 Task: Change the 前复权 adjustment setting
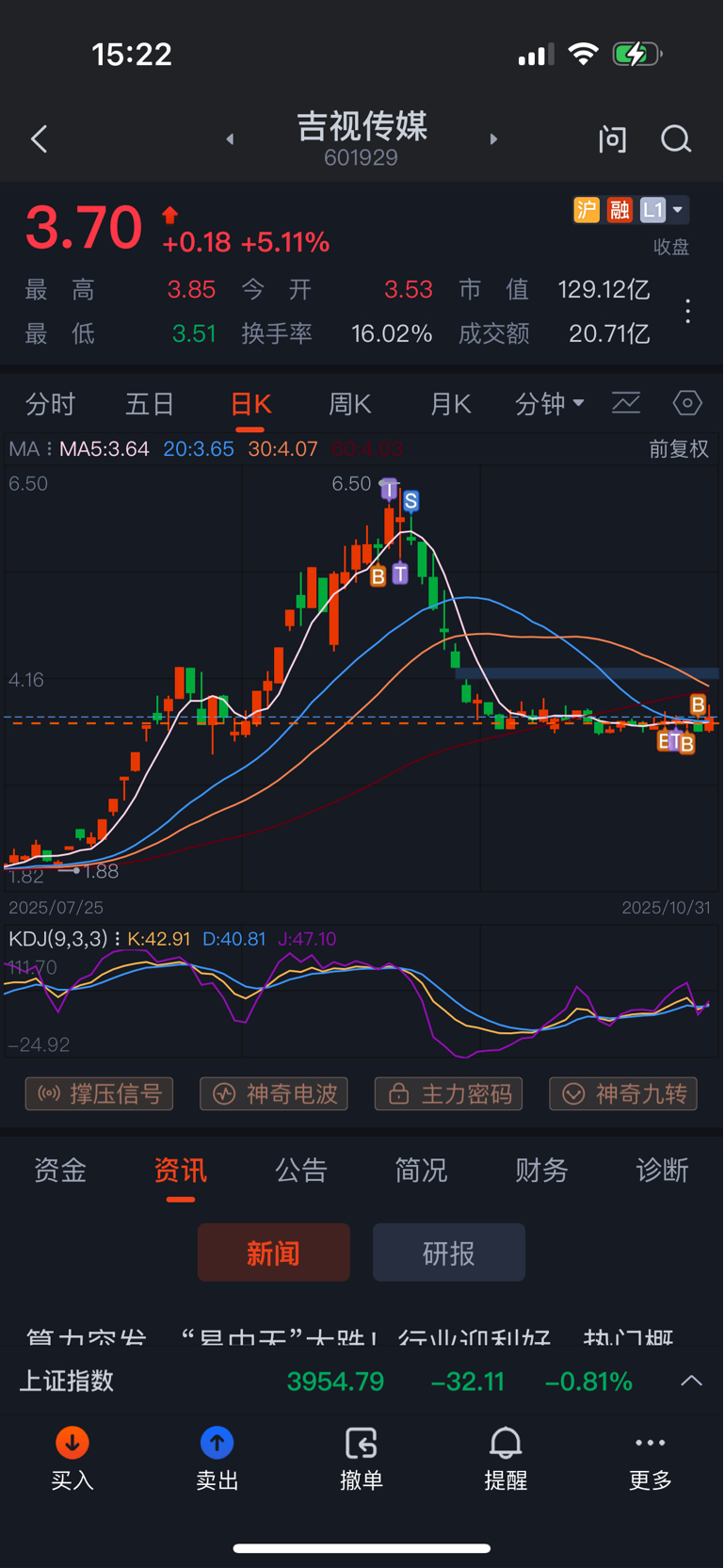[678, 449]
